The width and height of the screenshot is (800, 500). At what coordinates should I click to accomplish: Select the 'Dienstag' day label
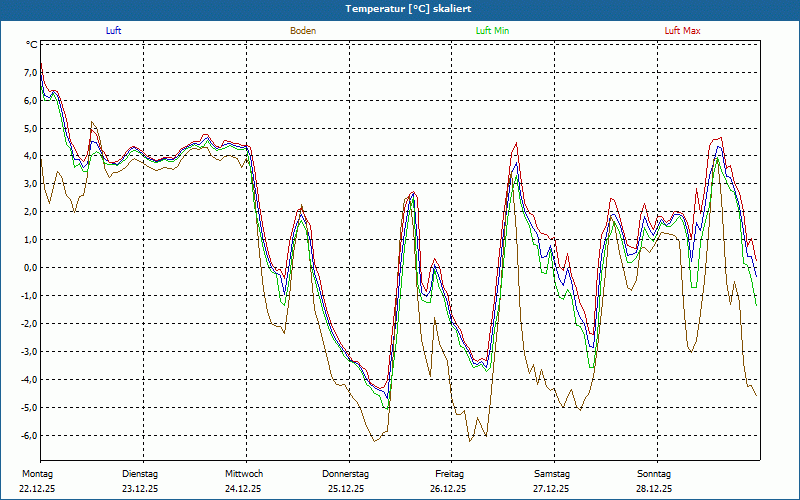[x=140, y=474]
